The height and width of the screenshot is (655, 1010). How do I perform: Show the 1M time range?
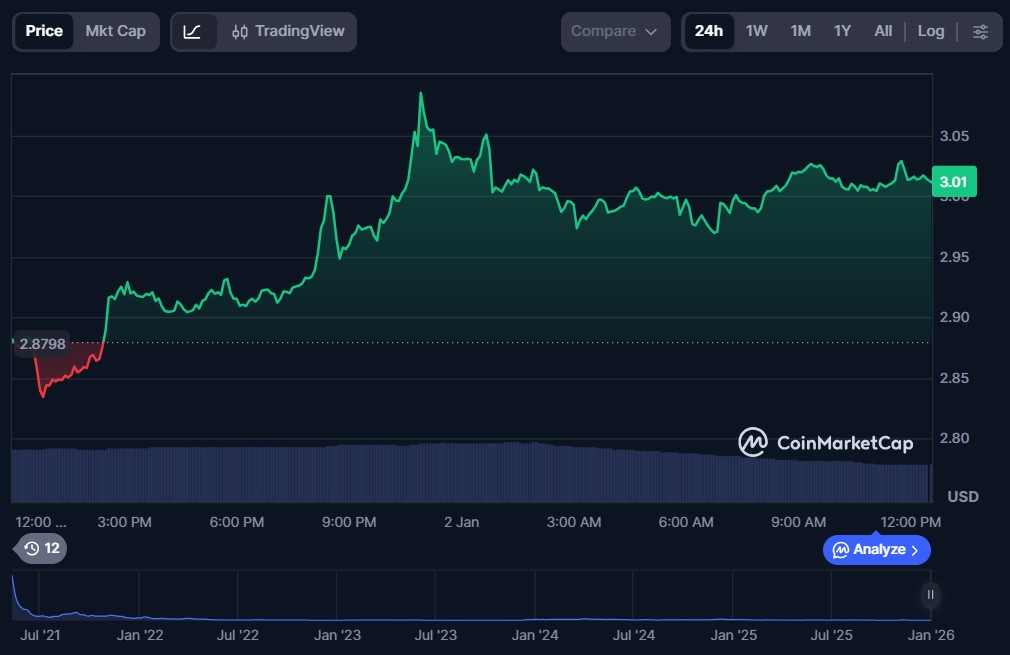coord(800,31)
